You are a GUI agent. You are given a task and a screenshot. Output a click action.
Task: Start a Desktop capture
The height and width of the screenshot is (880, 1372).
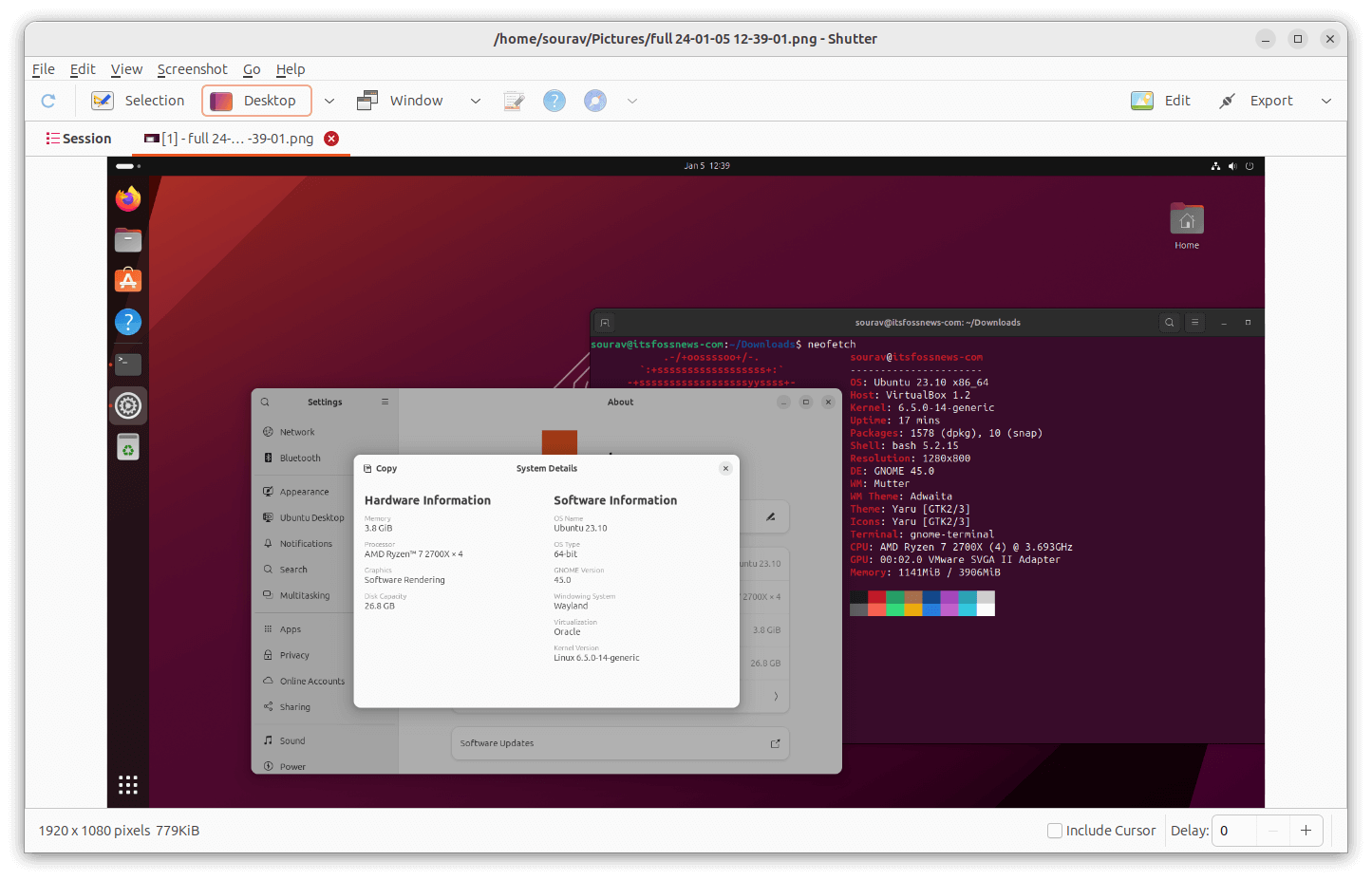256,100
